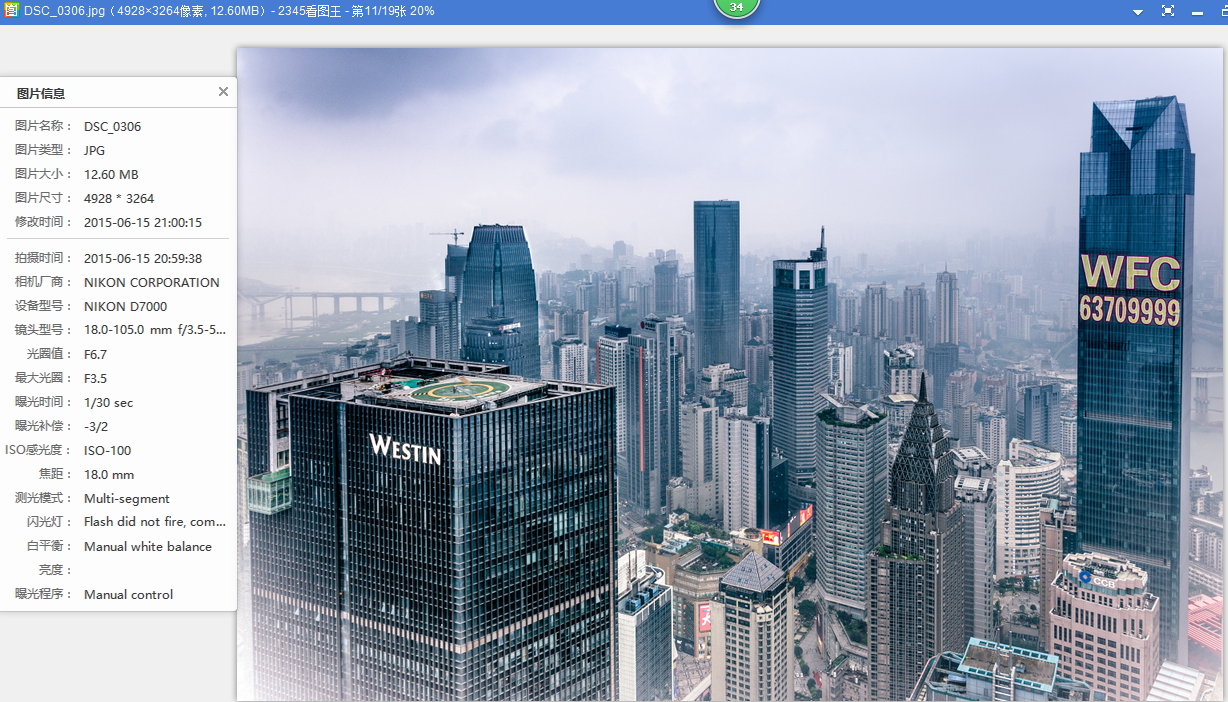This screenshot has width=1228, height=702.
Task: Click the 2345看图王 app icon
Action: [11, 10]
